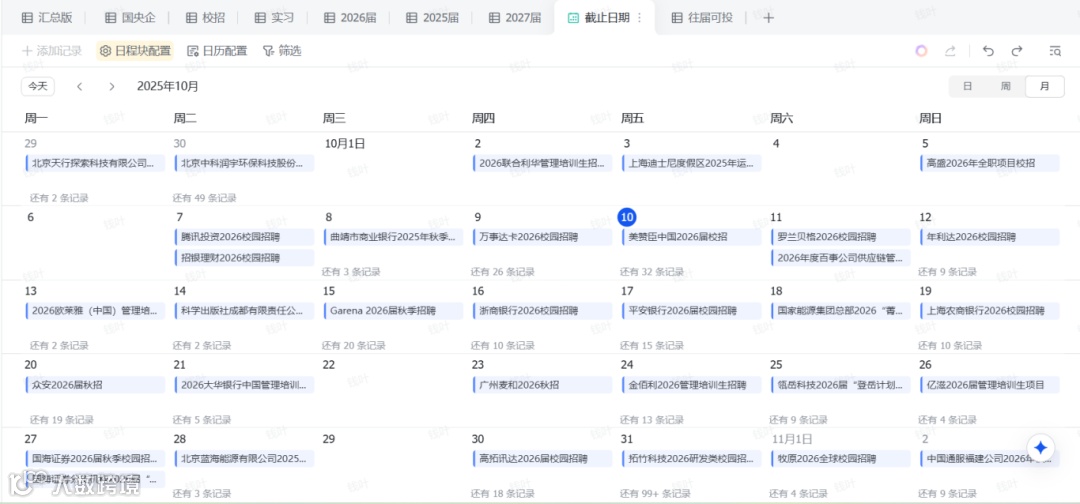Expand 还有 15 条记录 on October 17
1080x504 pixels.
coord(652,345)
